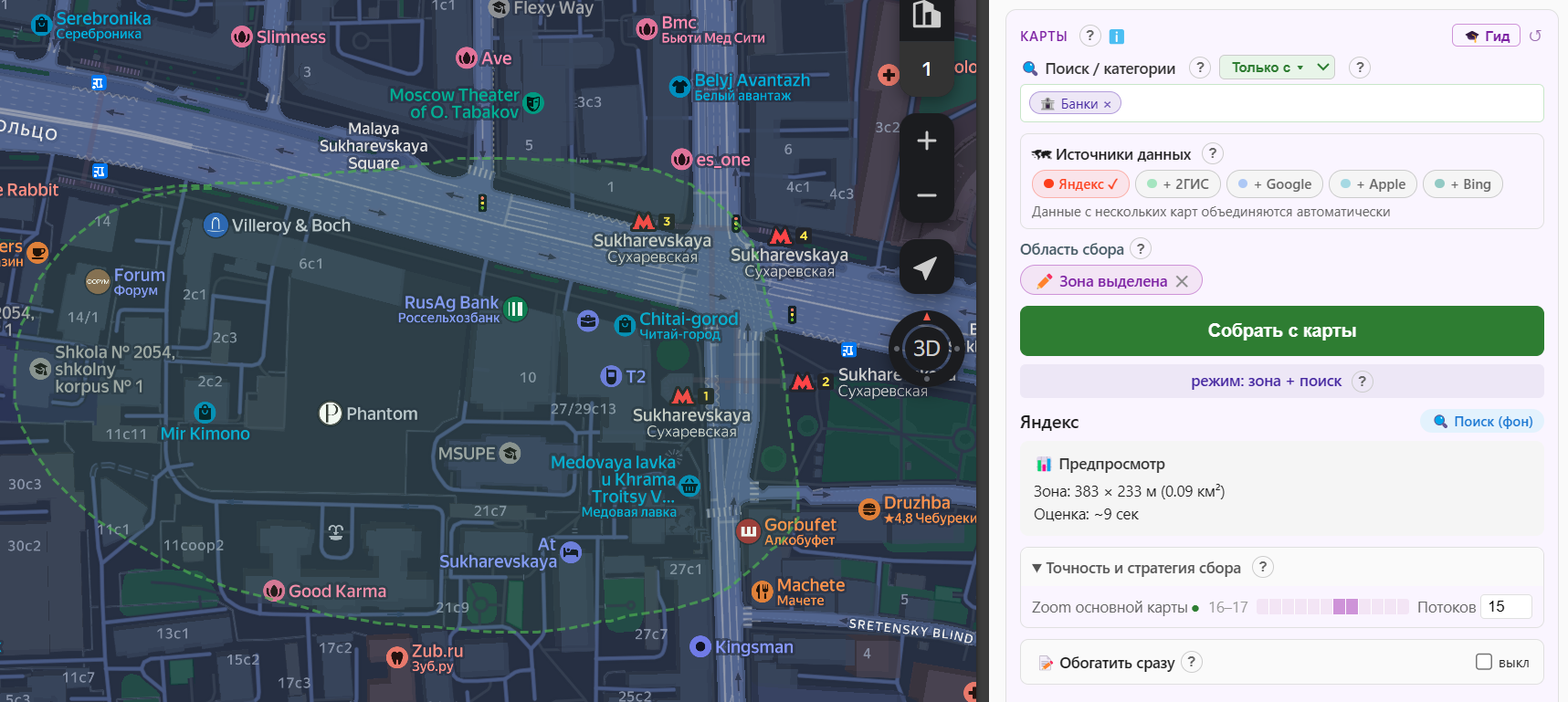Select the T2 store marker
Screen dimensions: 1568x702
click(611, 376)
